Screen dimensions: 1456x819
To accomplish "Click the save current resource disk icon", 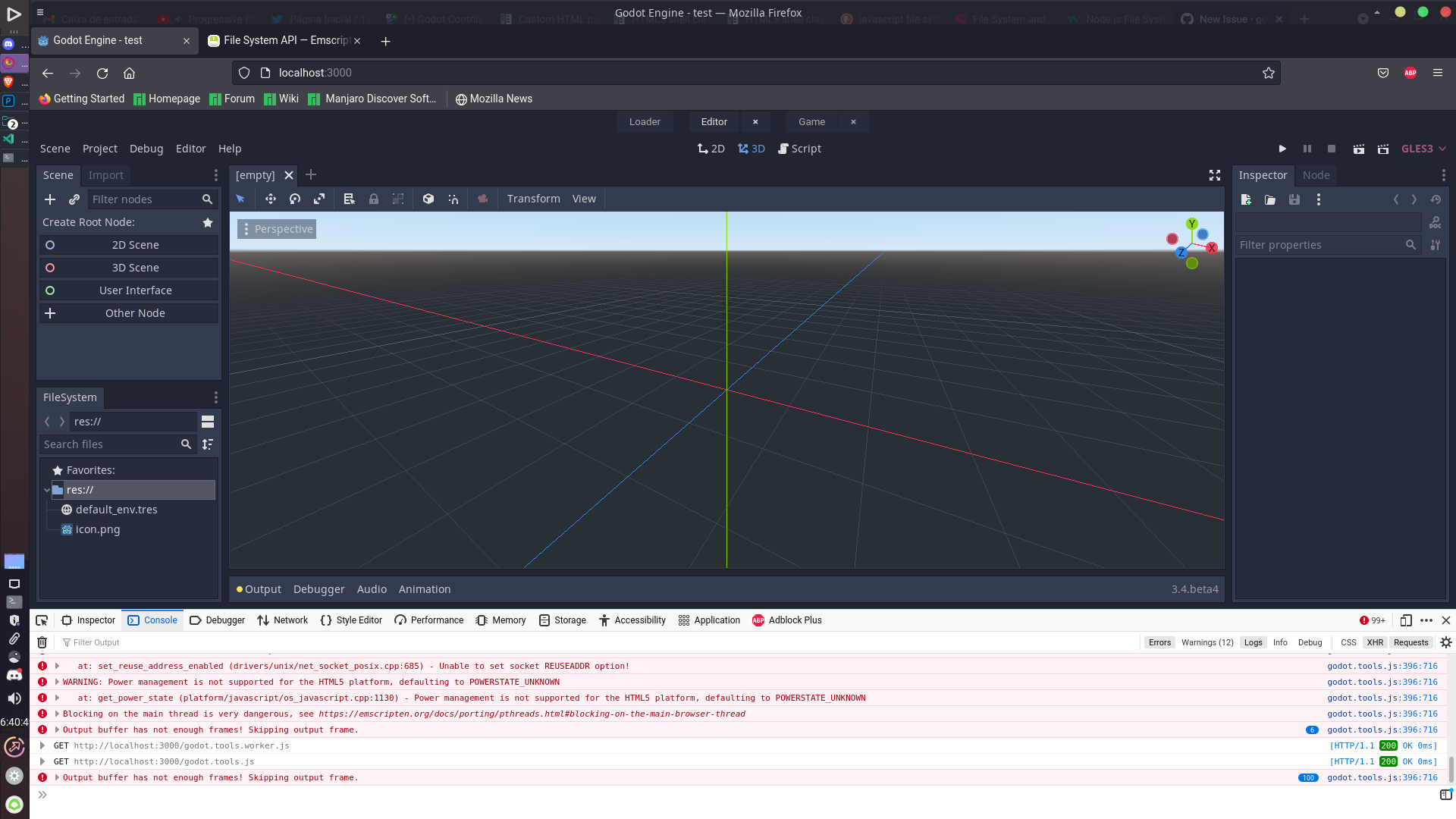I will [x=1294, y=199].
